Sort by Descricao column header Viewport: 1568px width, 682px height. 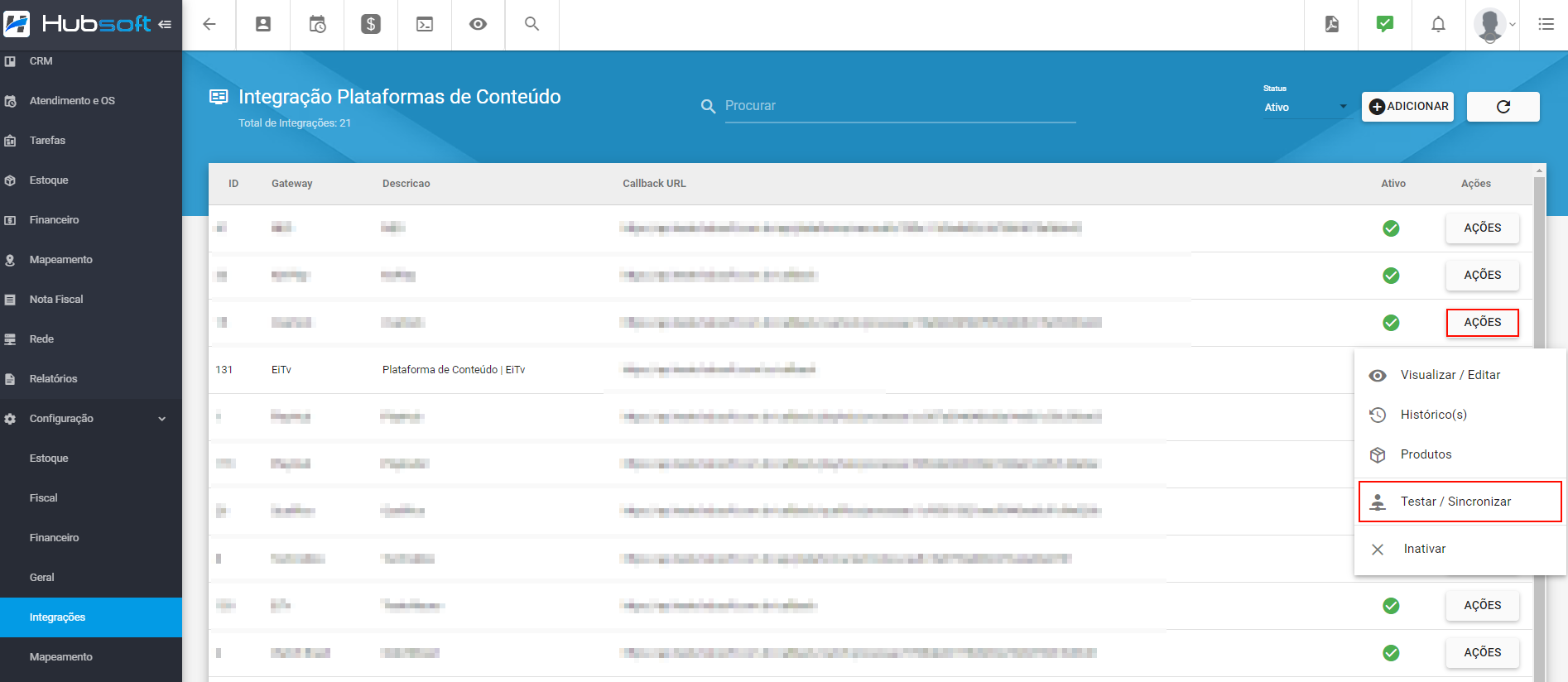pos(406,184)
